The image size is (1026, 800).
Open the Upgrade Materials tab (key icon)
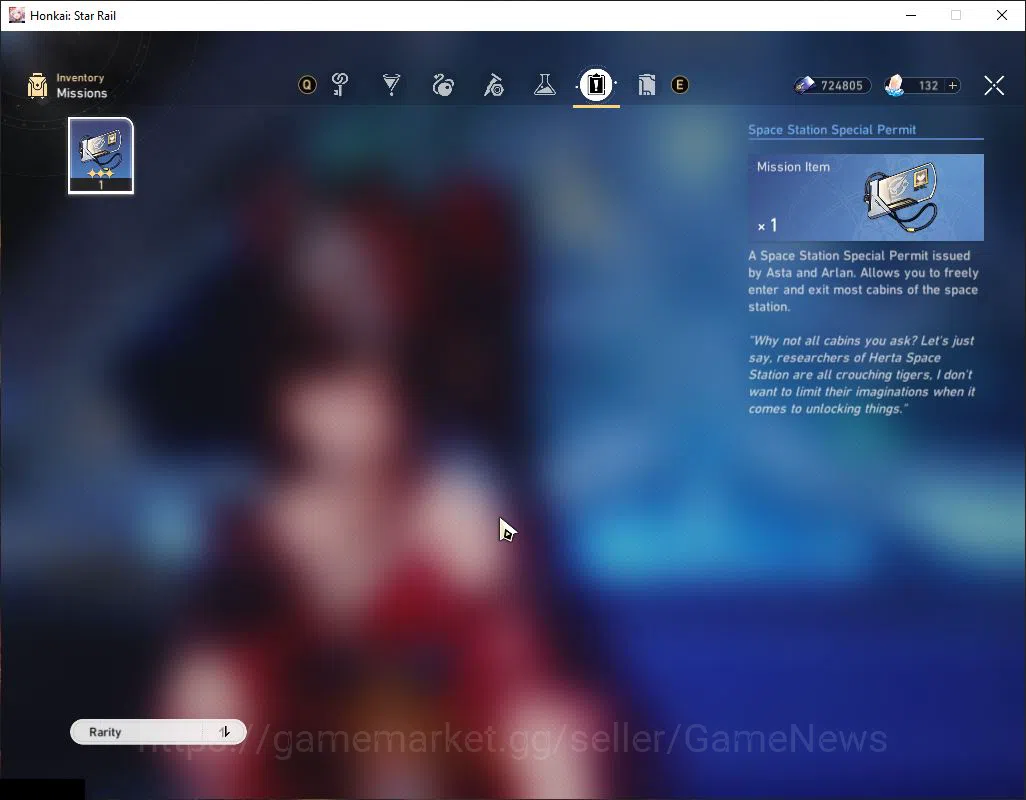tap(340, 84)
